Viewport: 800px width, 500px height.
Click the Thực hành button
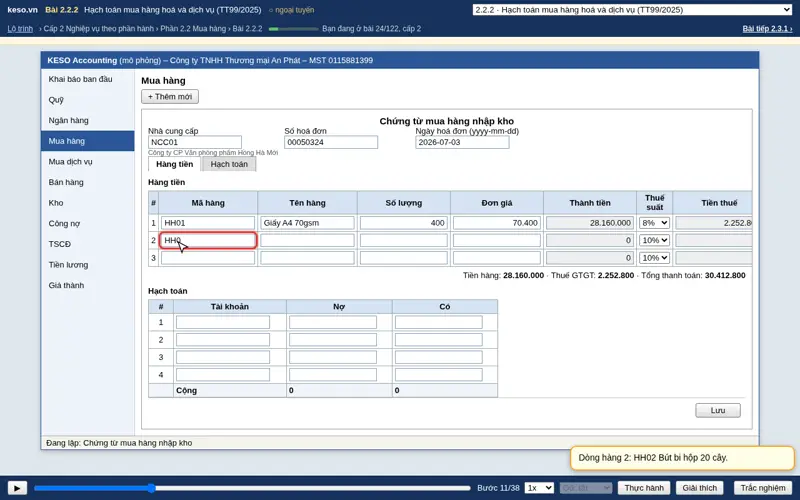pyautogui.click(x=644, y=488)
